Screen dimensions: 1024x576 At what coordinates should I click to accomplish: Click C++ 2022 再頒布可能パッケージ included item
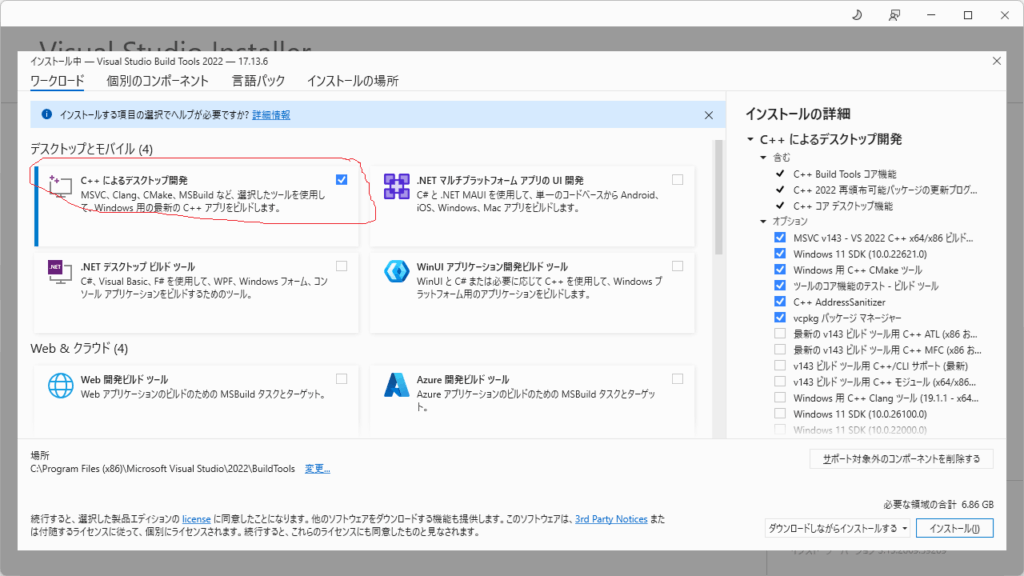click(885, 190)
